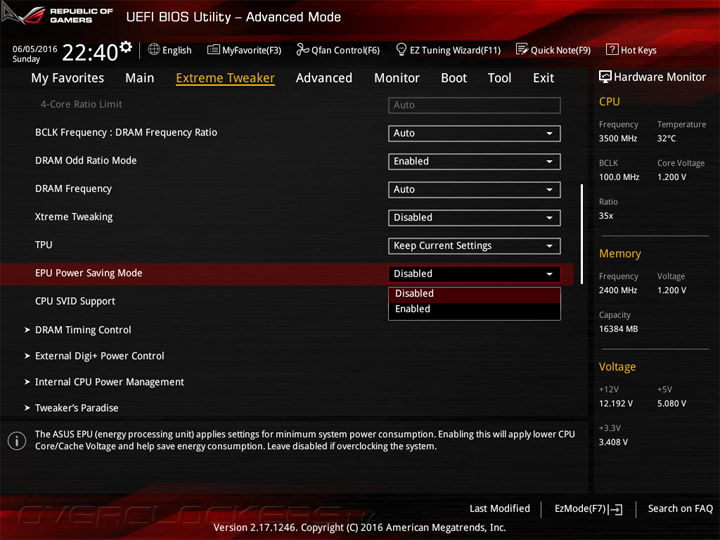Click the CPU temperature 32°C value
Screen dimensions: 720x540
coord(666,139)
